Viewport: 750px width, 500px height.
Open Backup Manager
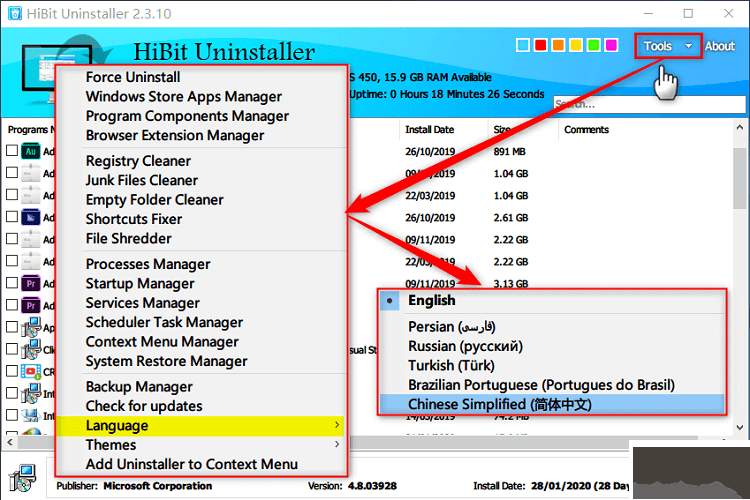[x=139, y=387]
